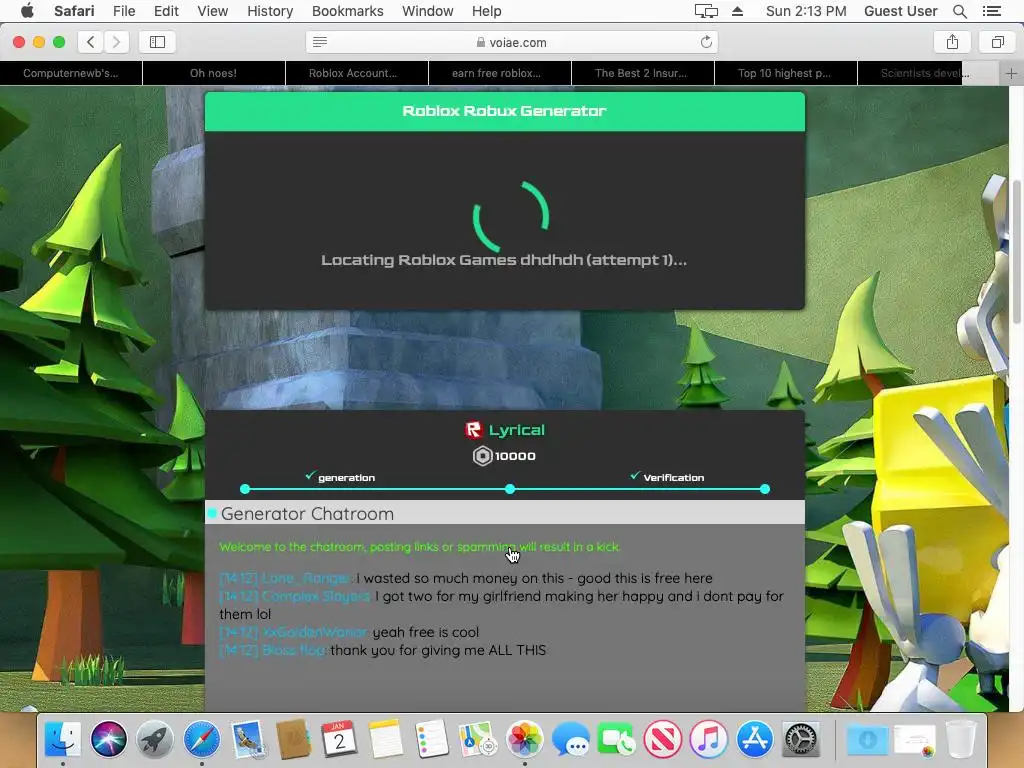The width and height of the screenshot is (1024, 768).
Task: Switch to Scientists devel... tab
Action: point(928,73)
